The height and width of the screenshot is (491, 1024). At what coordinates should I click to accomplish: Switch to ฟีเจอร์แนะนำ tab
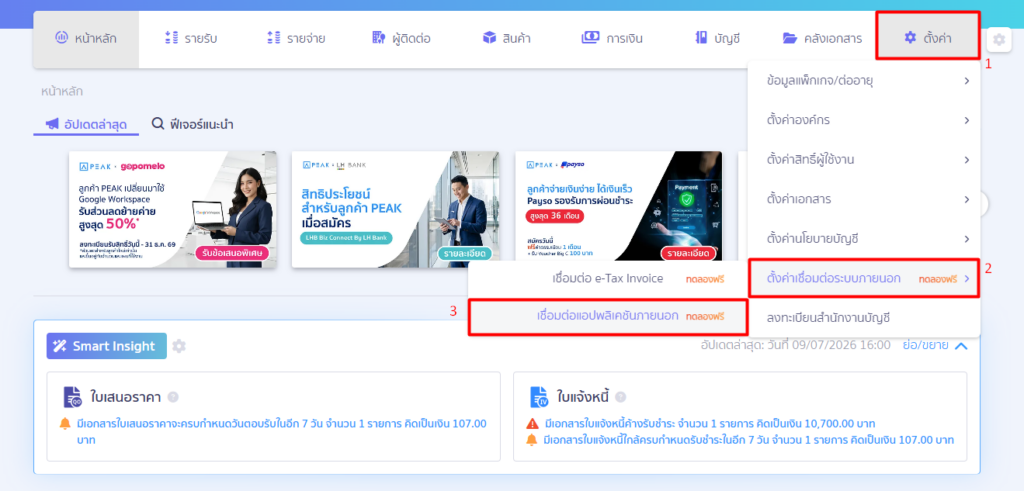pos(192,124)
